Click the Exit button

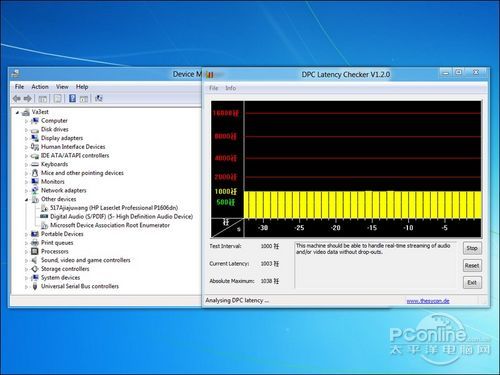tap(472, 283)
